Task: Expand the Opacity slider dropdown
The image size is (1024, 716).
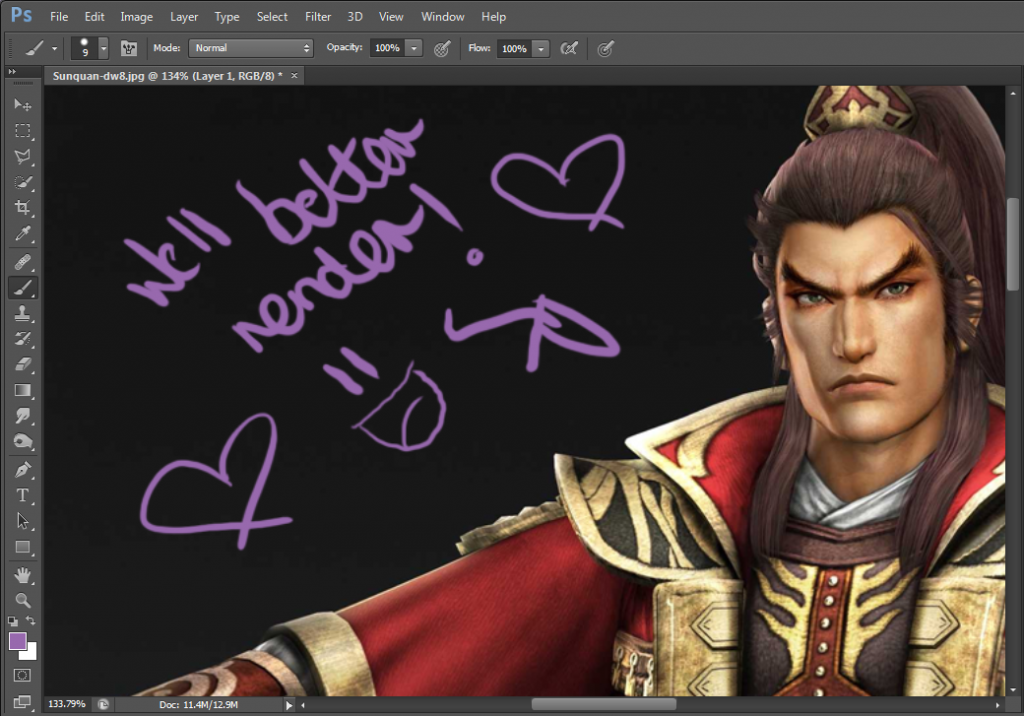Action: point(414,48)
